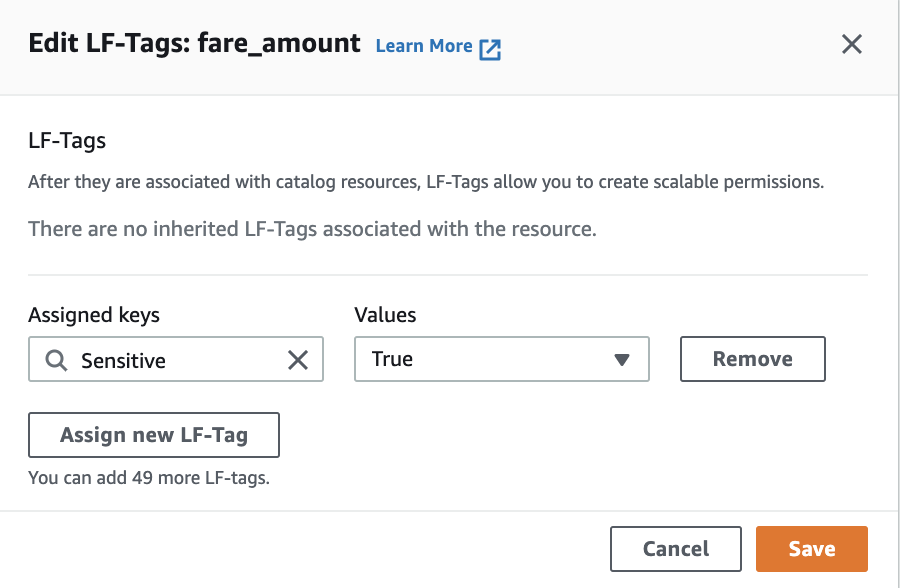Click the Values dropdown arrow triangle
Image resolution: width=900 pixels, height=588 pixels.
[621, 360]
